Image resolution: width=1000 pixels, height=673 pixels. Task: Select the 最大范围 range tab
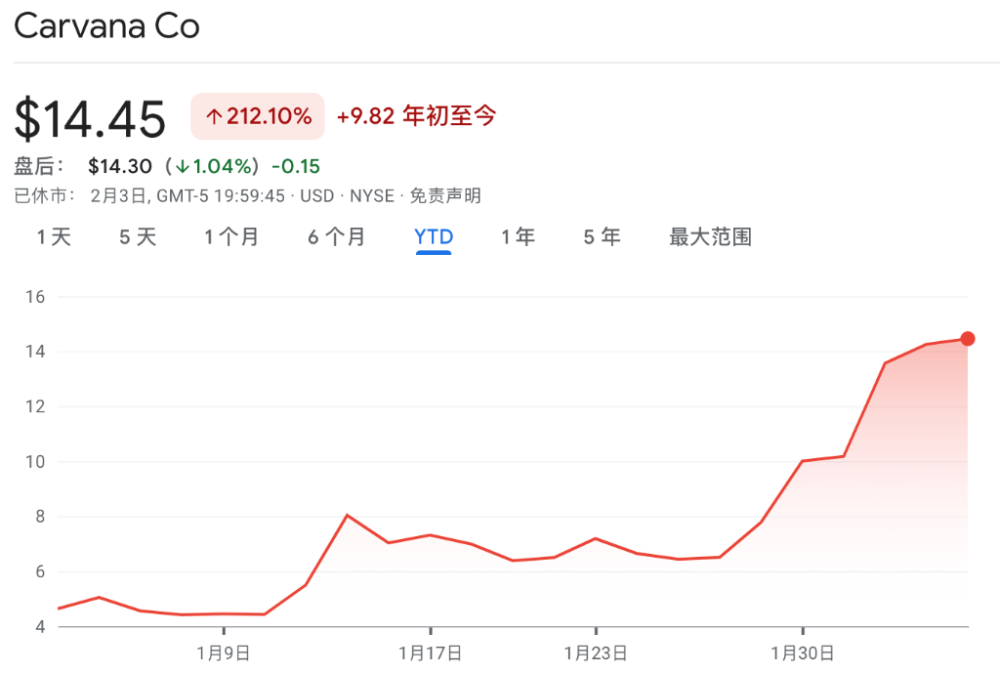(710, 237)
